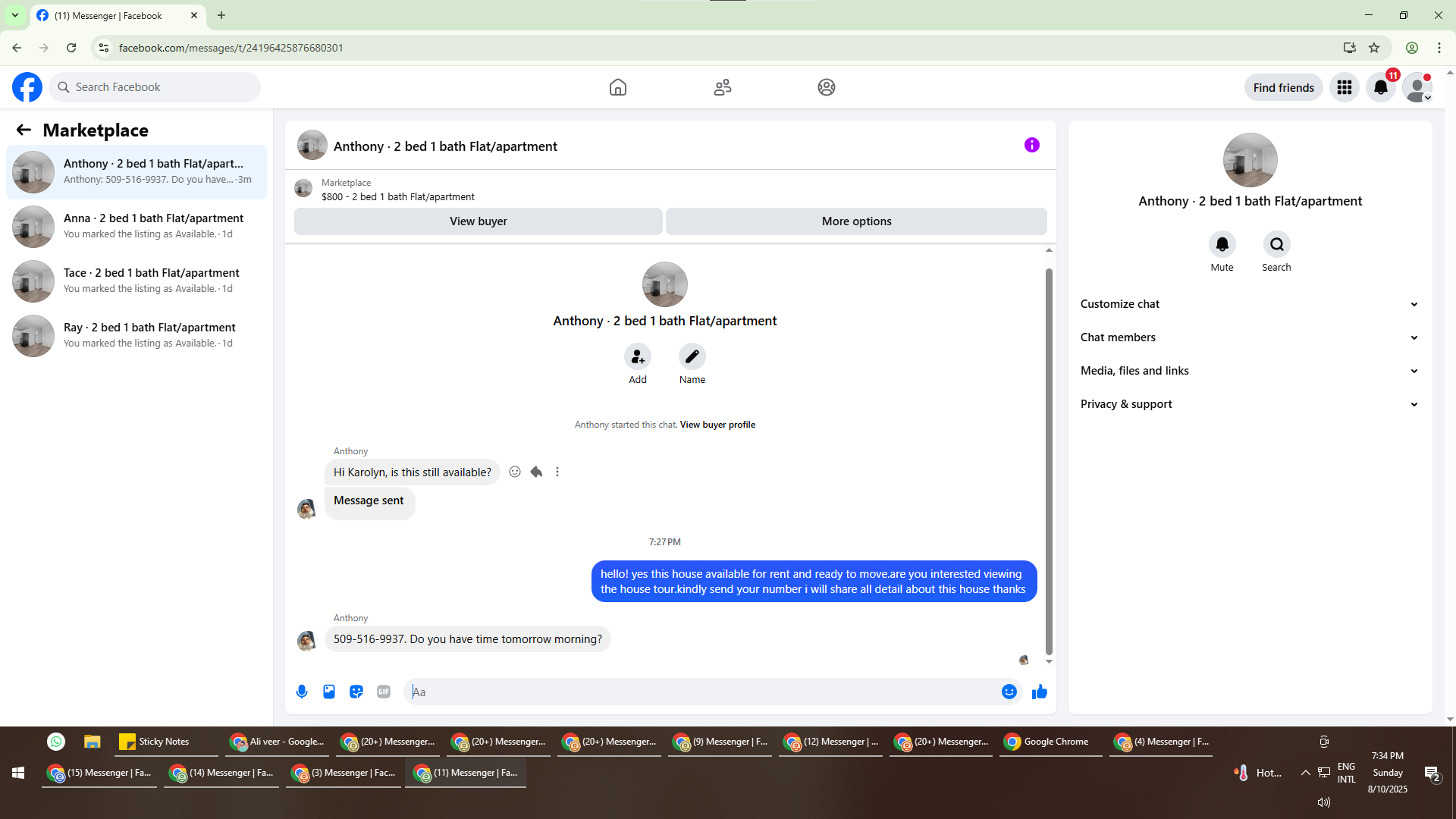Click the voice clip microphone icon
Image resolution: width=1456 pixels, height=819 pixels.
(x=302, y=692)
